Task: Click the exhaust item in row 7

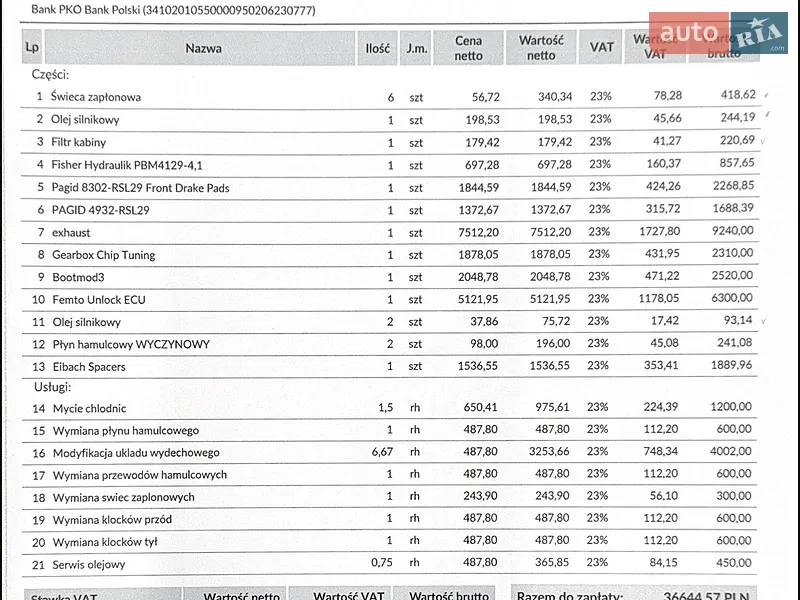Action: (71, 233)
